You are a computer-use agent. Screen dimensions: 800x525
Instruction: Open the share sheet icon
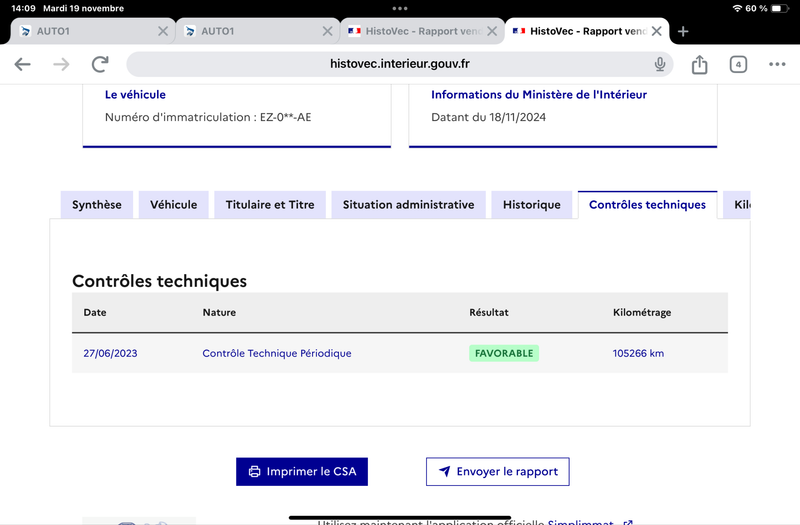click(x=699, y=64)
